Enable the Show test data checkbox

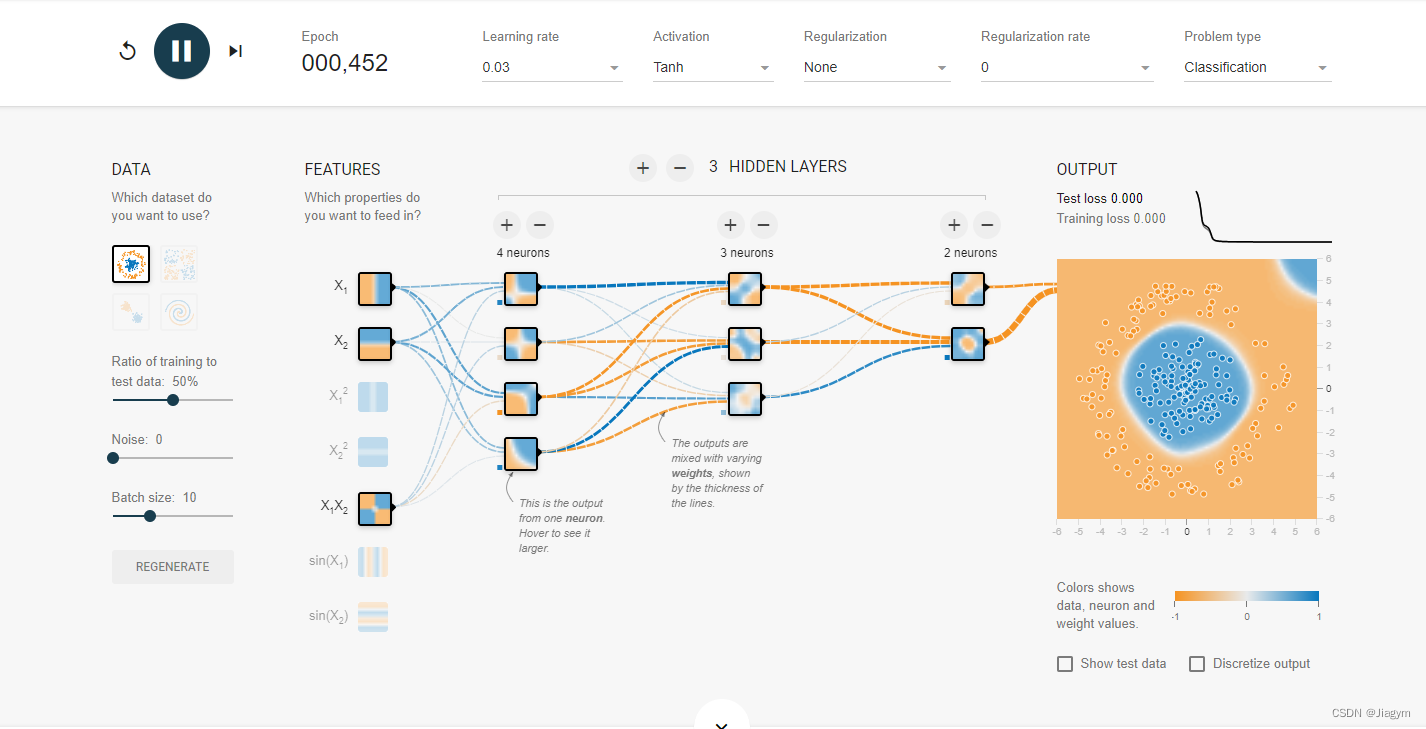coord(1065,664)
